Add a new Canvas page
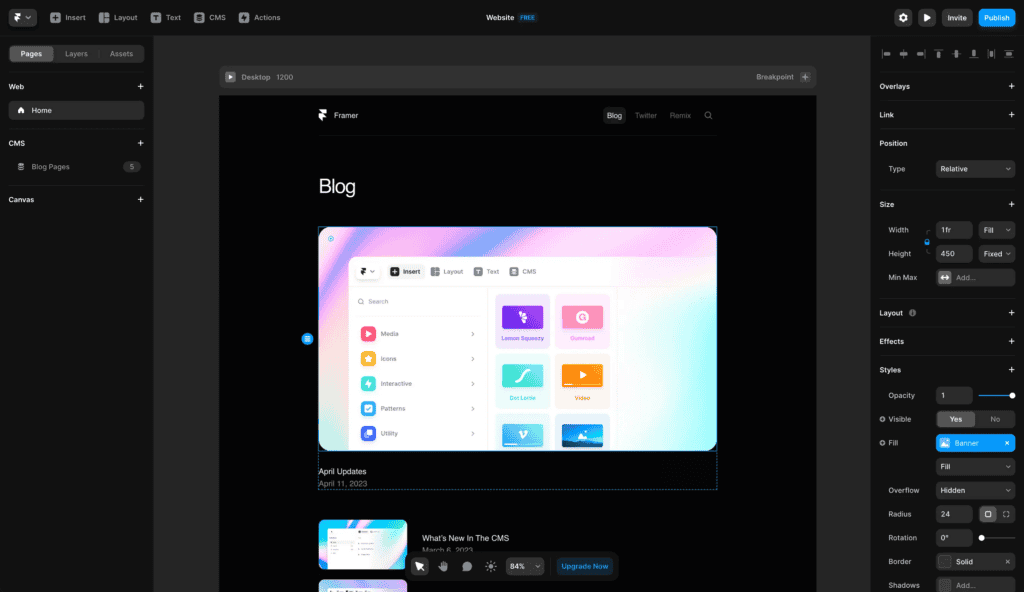 [x=140, y=199]
